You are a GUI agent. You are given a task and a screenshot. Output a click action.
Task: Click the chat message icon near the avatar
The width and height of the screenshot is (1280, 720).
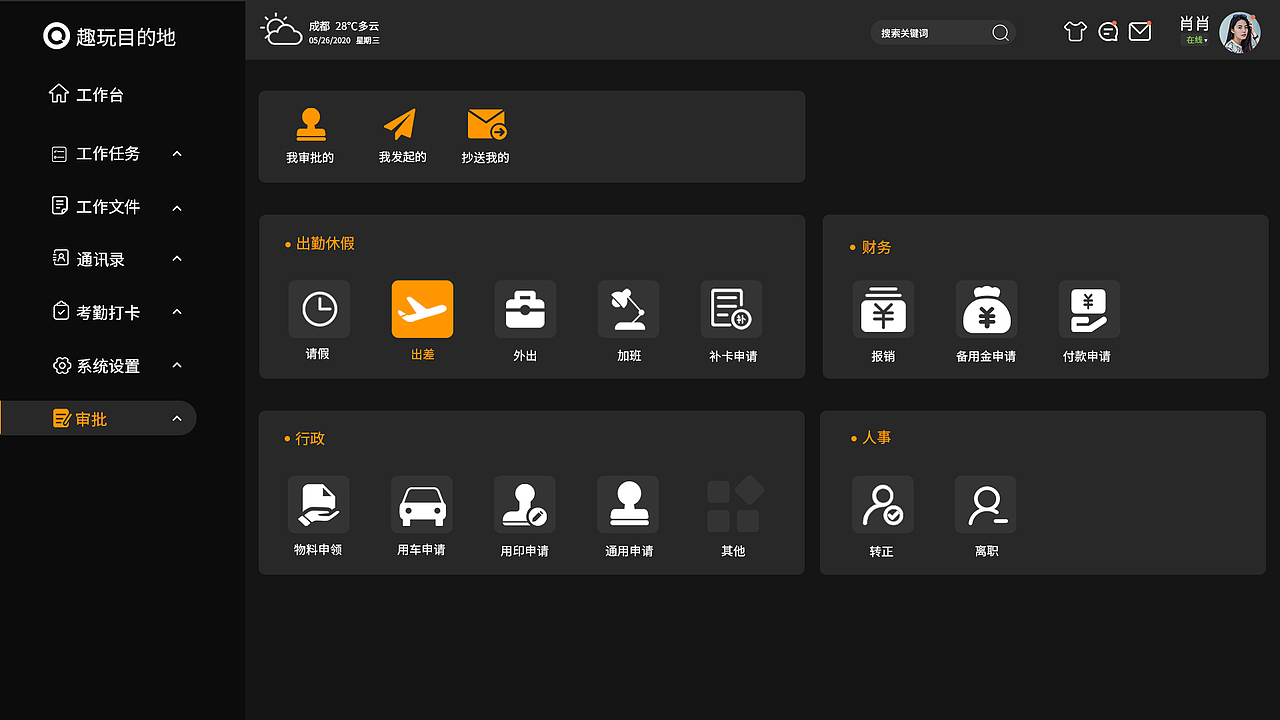tap(1108, 31)
